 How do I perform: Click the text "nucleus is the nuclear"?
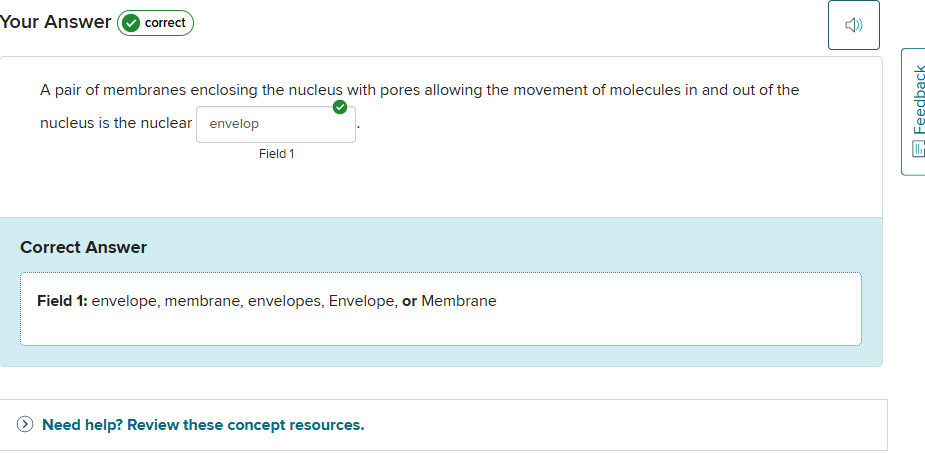116,124
